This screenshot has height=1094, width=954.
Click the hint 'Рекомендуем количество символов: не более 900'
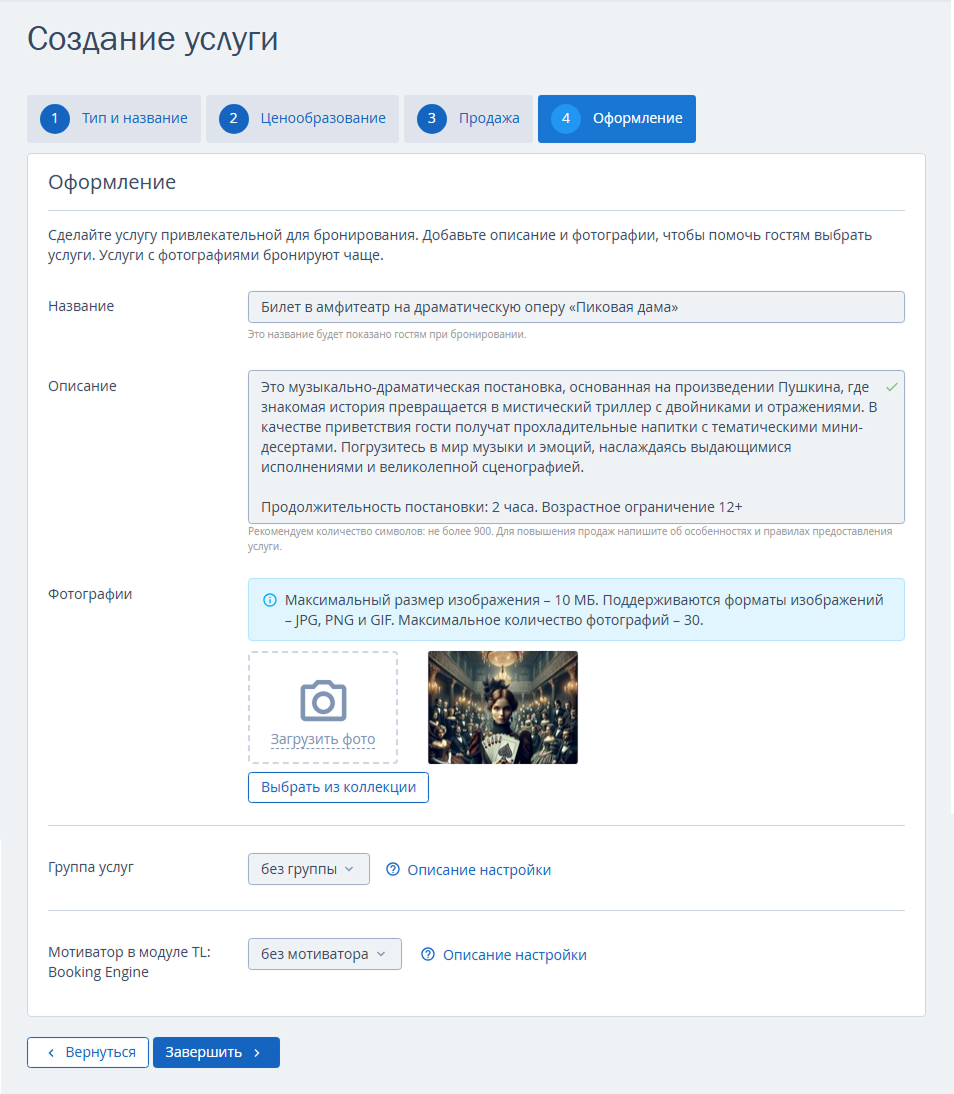tap(570, 539)
